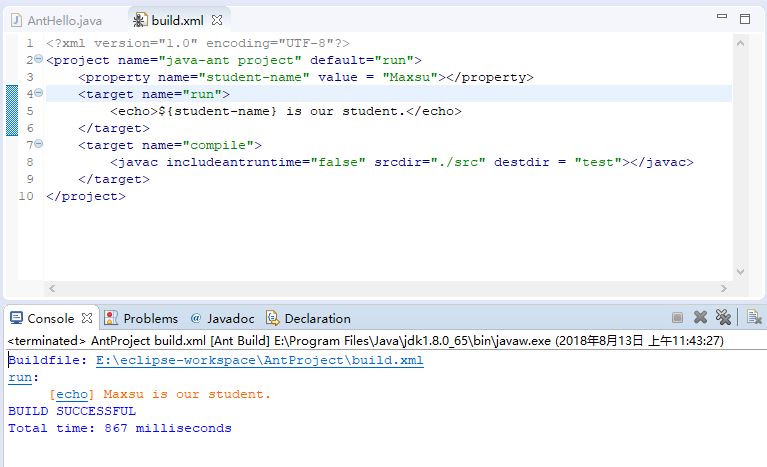The image size is (767, 467).
Task: Close the build.xml editor tab
Action: coord(216,20)
